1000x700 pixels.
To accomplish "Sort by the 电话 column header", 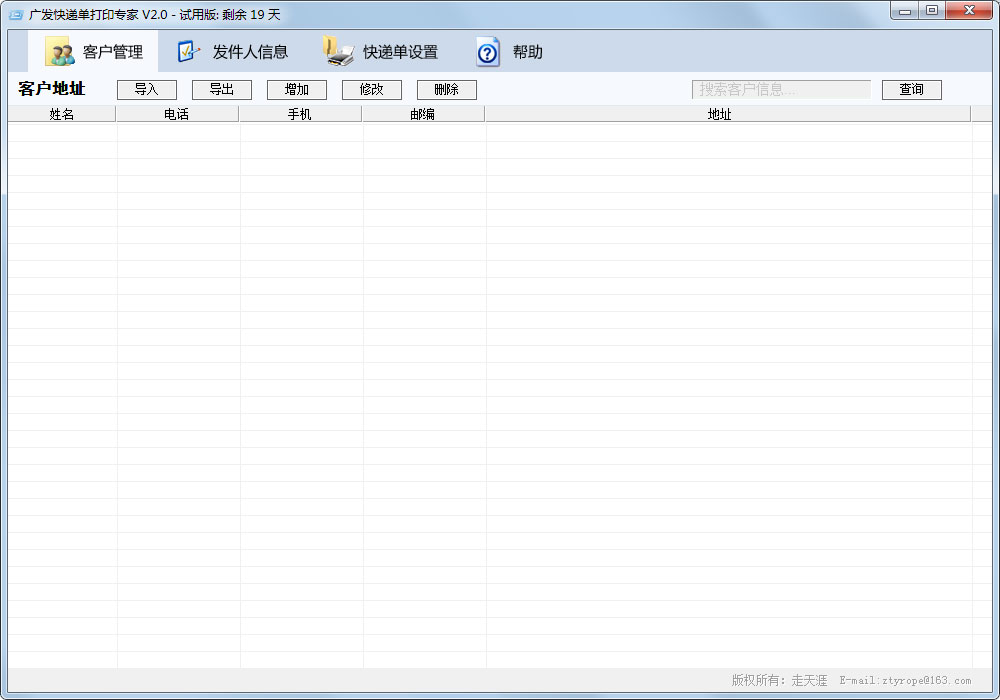I will tap(177, 114).
